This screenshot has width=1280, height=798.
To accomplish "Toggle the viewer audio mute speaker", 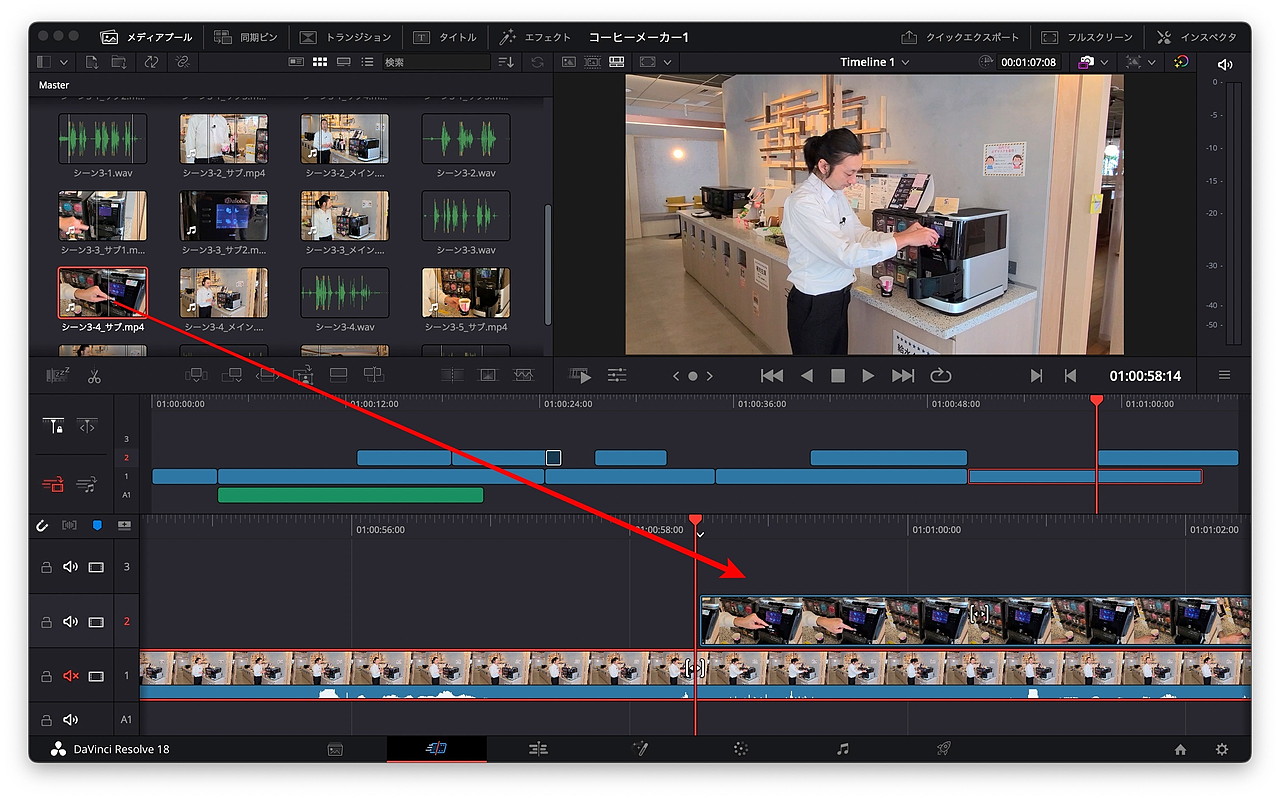I will (1225, 63).
